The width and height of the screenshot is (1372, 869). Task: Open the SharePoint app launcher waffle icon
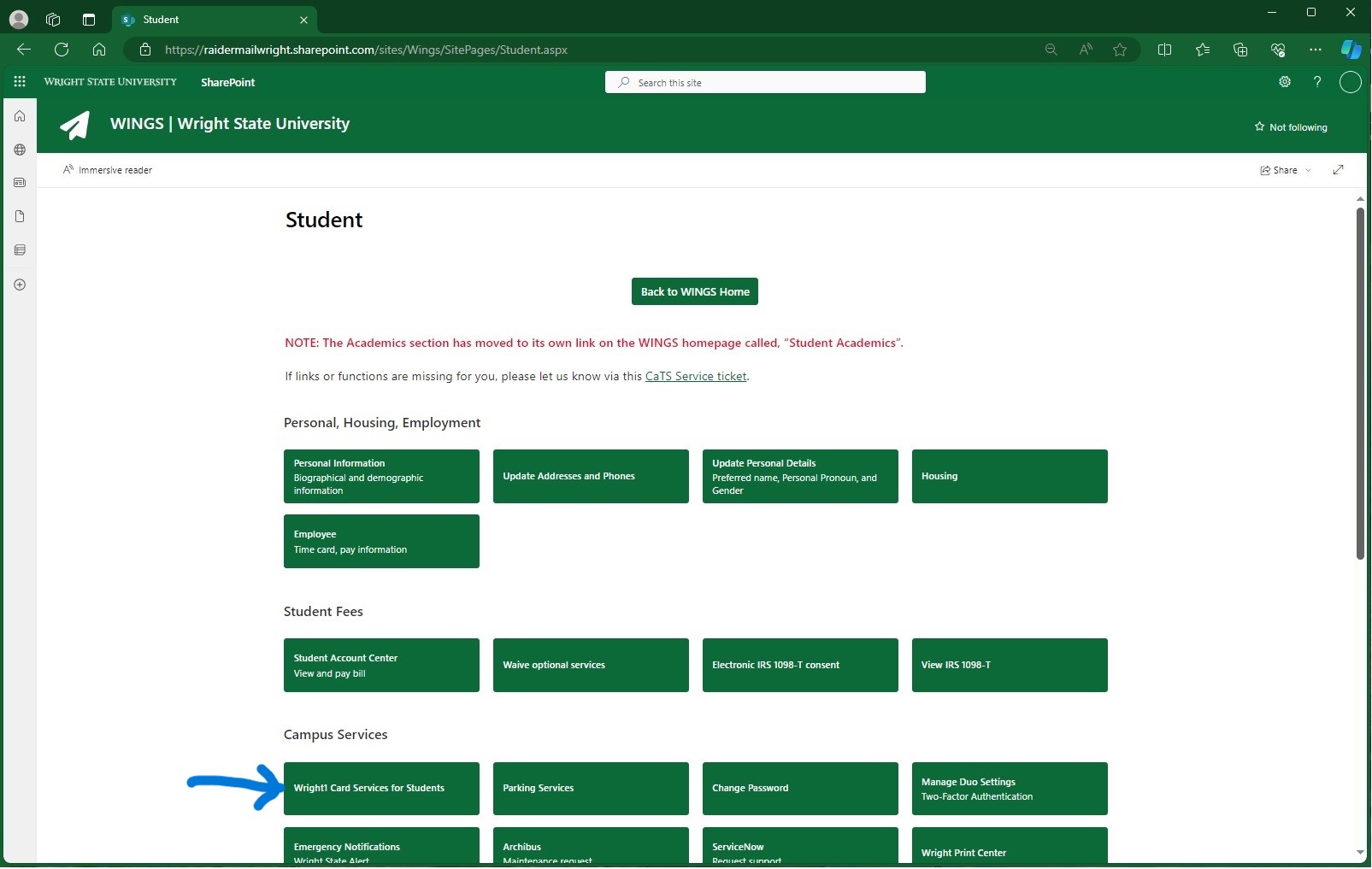pos(20,82)
